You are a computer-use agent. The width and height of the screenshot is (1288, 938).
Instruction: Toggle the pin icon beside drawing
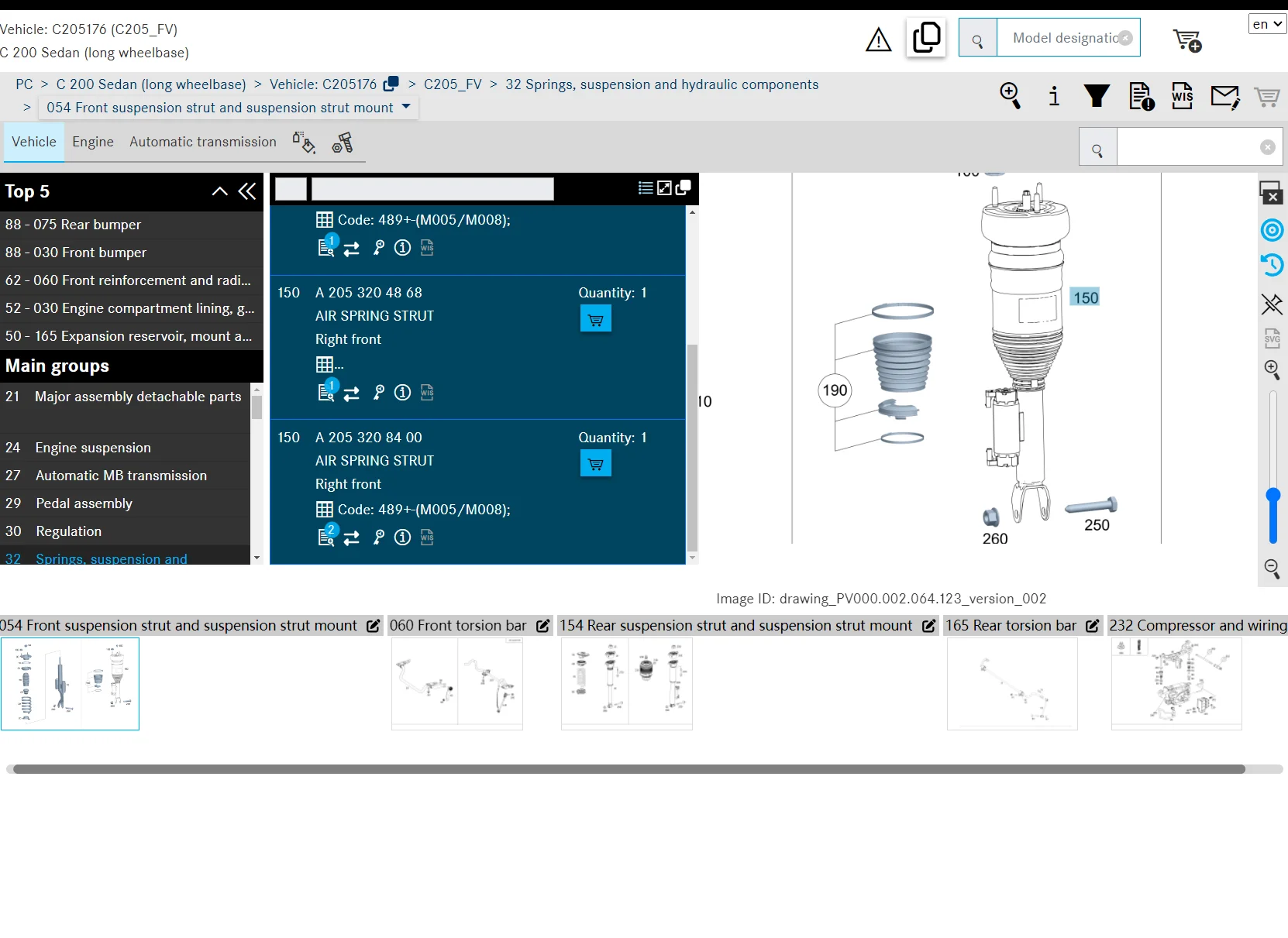[1272, 304]
